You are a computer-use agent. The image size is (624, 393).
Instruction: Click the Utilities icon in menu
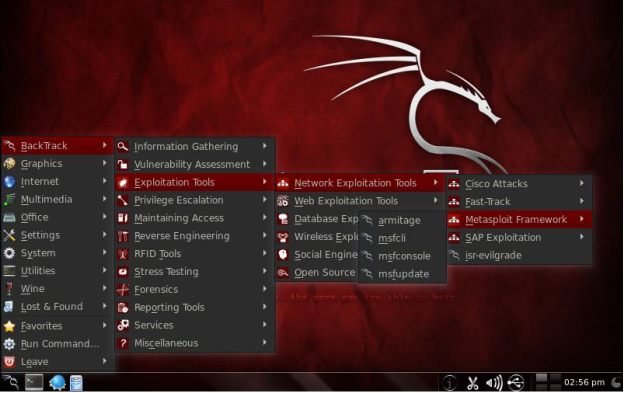pos(9,271)
